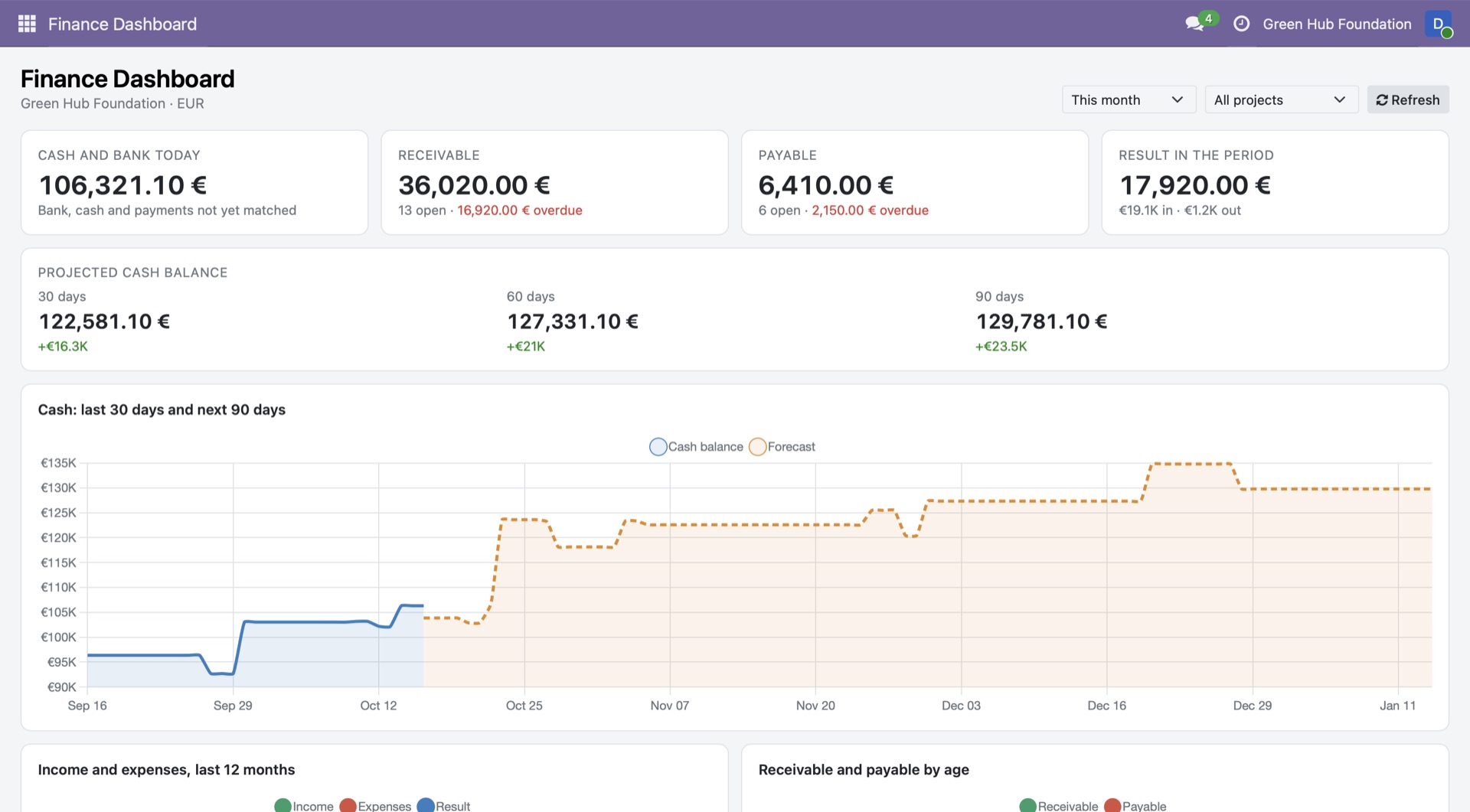Click the 90 days projected balance 129,781.10 €
Viewport: 1470px width, 812px height.
click(x=1041, y=321)
